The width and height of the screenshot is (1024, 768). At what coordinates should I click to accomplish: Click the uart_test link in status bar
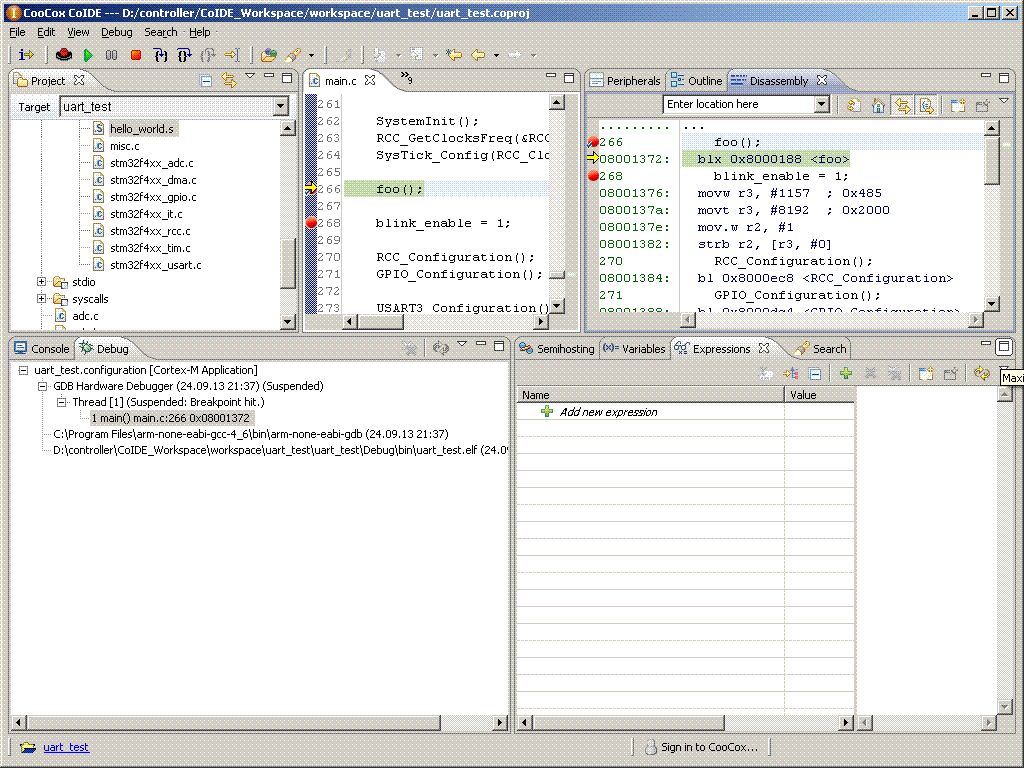(65, 747)
